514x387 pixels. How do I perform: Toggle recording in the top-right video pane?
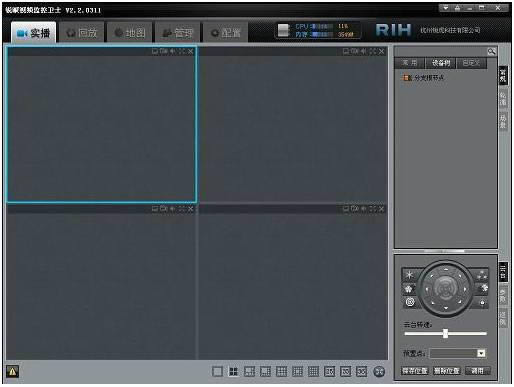point(355,51)
